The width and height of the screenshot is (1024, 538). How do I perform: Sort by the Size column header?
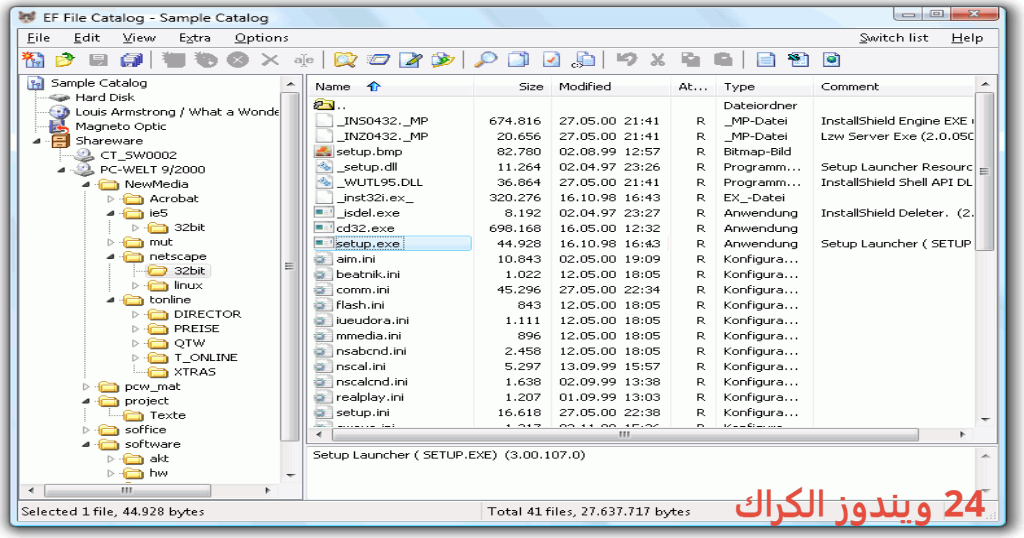pyautogui.click(x=512, y=86)
